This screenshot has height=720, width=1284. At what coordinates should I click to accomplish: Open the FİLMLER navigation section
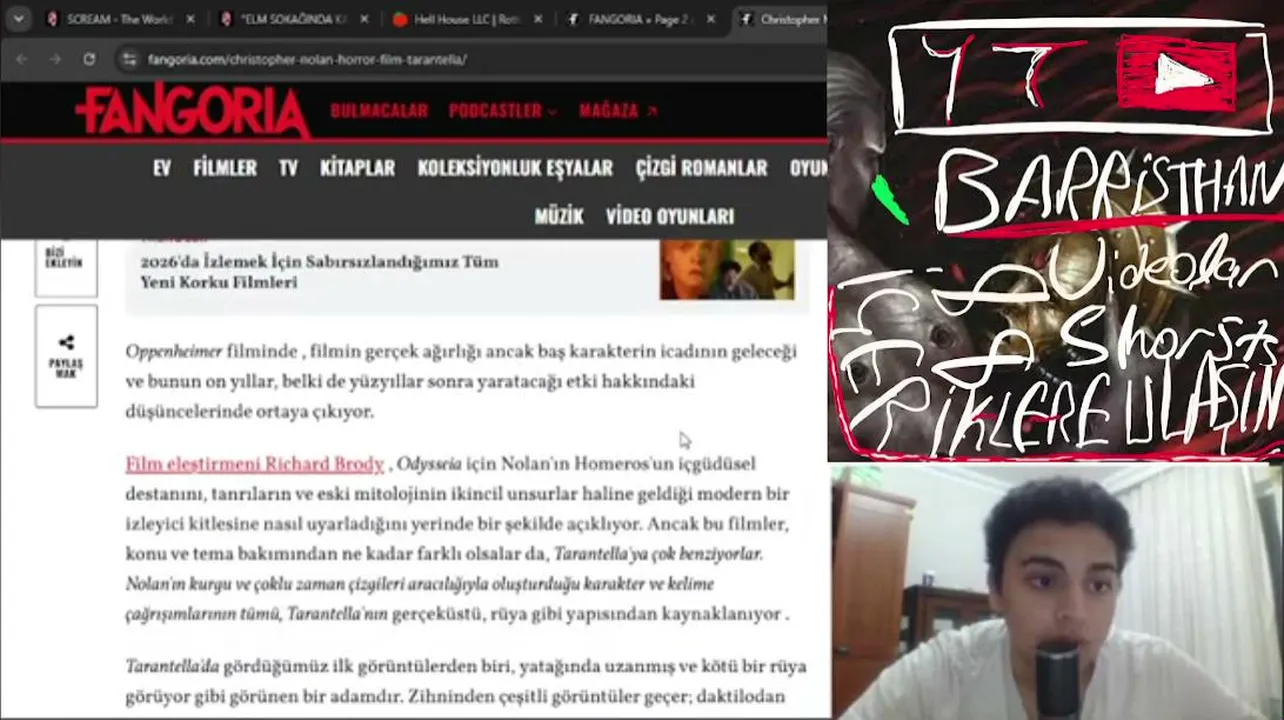(x=225, y=168)
